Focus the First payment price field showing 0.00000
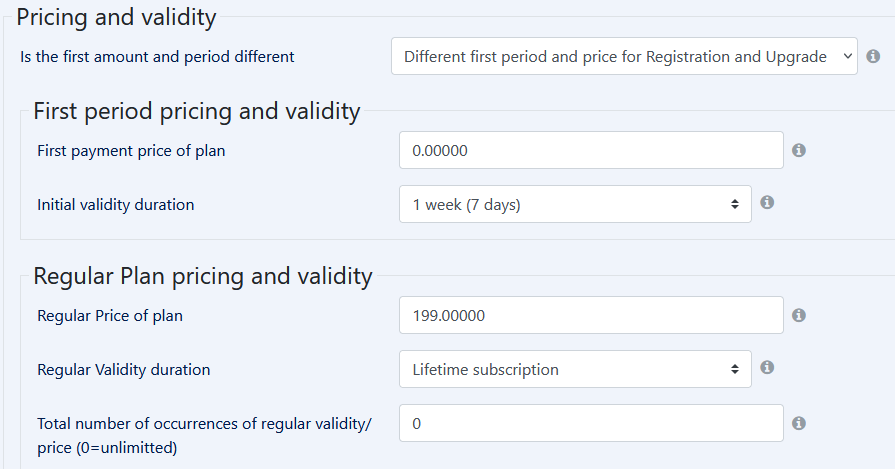Image resolution: width=895 pixels, height=469 pixels. click(x=591, y=151)
